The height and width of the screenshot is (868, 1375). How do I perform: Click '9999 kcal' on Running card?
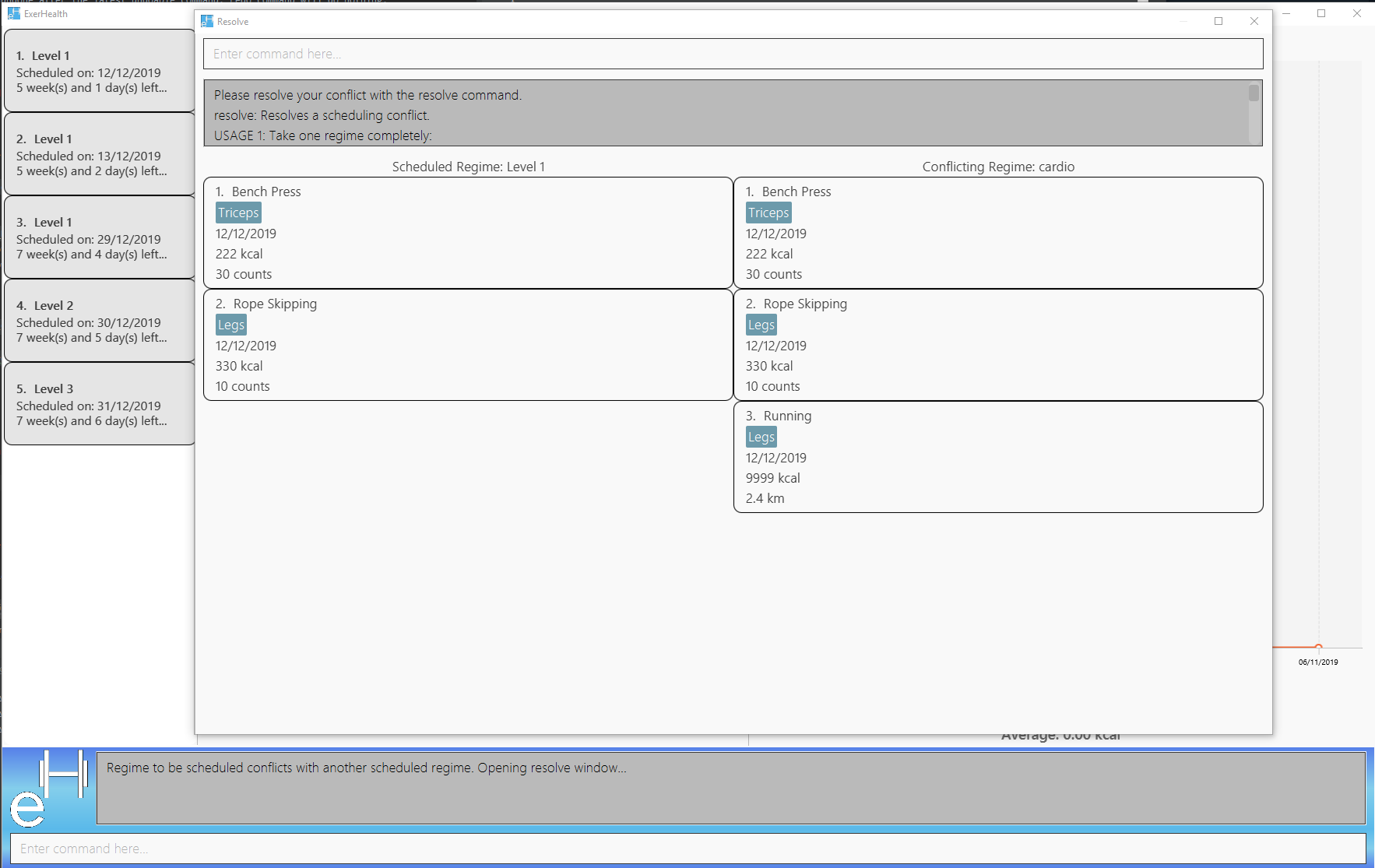tap(773, 478)
